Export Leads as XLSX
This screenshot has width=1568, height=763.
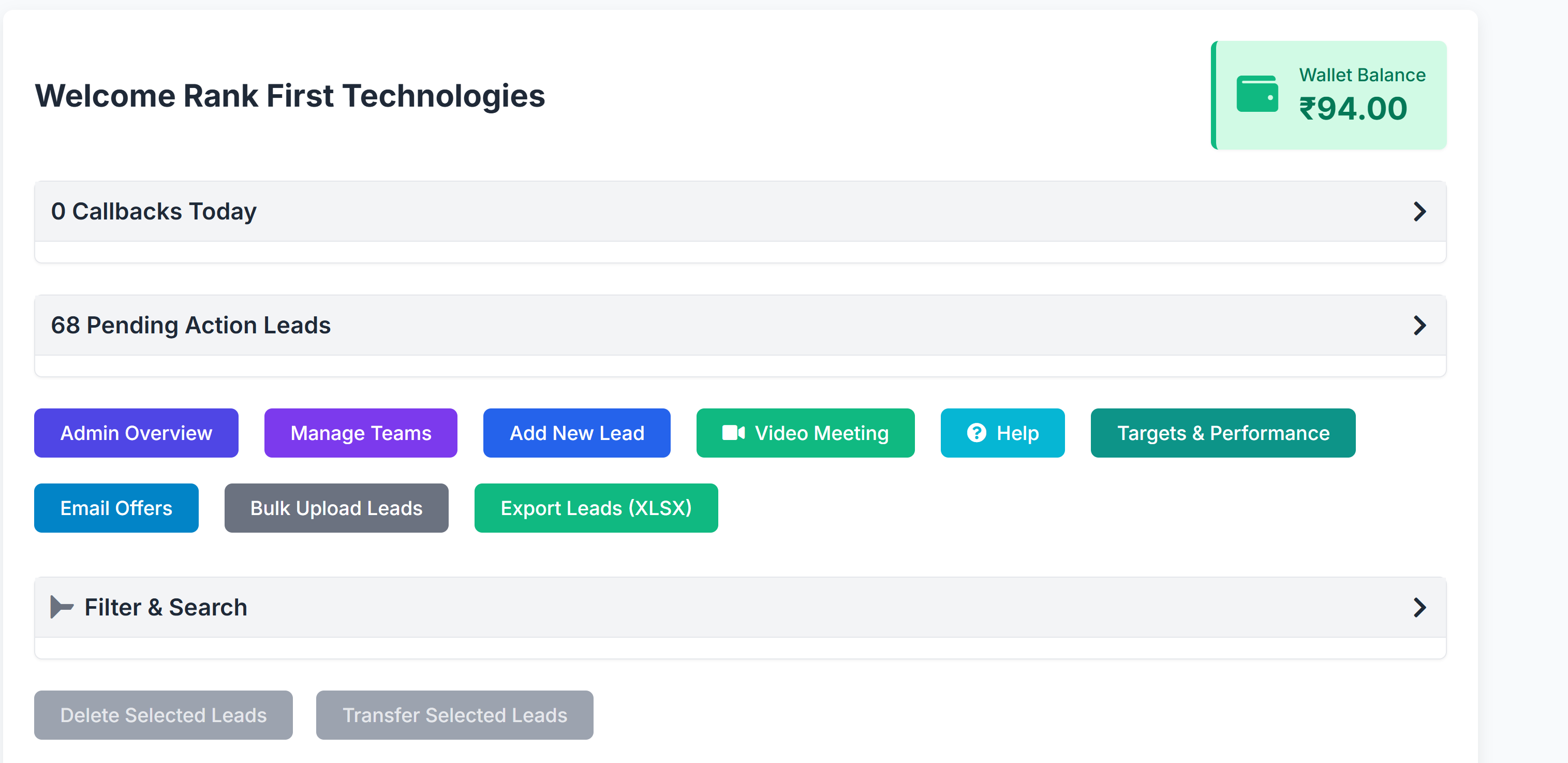click(596, 508)
